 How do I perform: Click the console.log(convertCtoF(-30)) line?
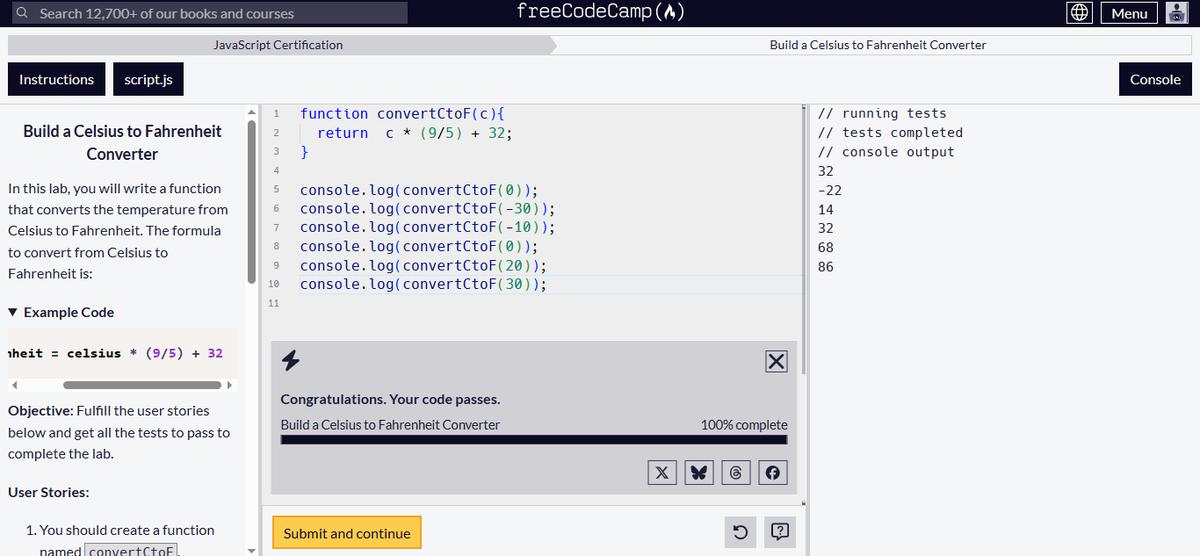pos(427,209)
